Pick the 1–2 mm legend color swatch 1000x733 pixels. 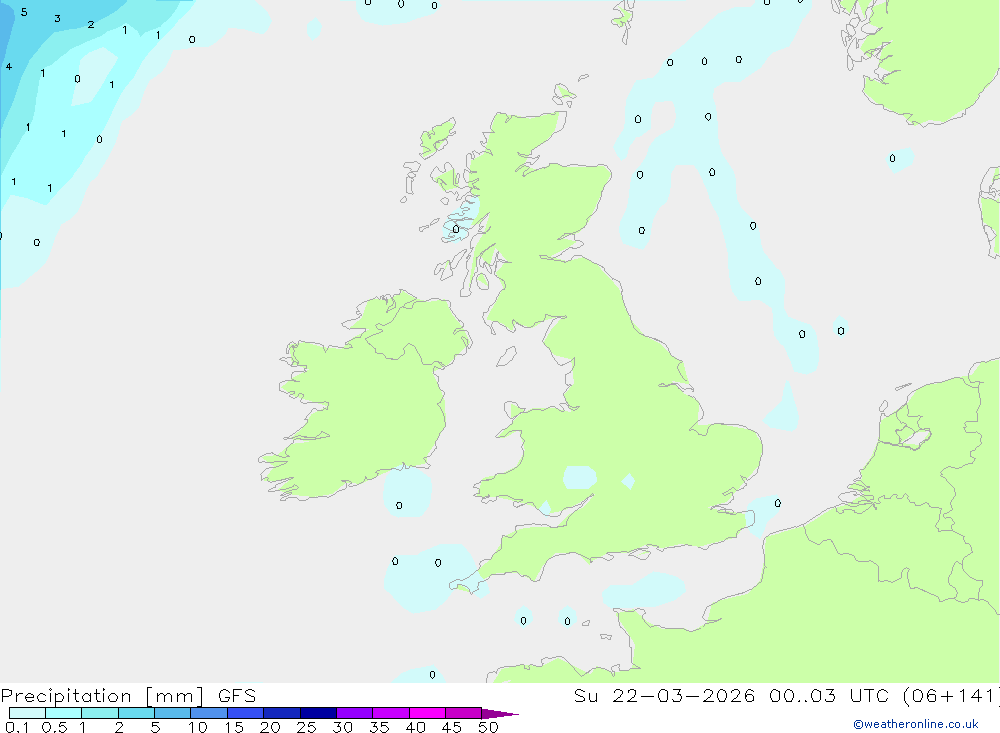100,713
